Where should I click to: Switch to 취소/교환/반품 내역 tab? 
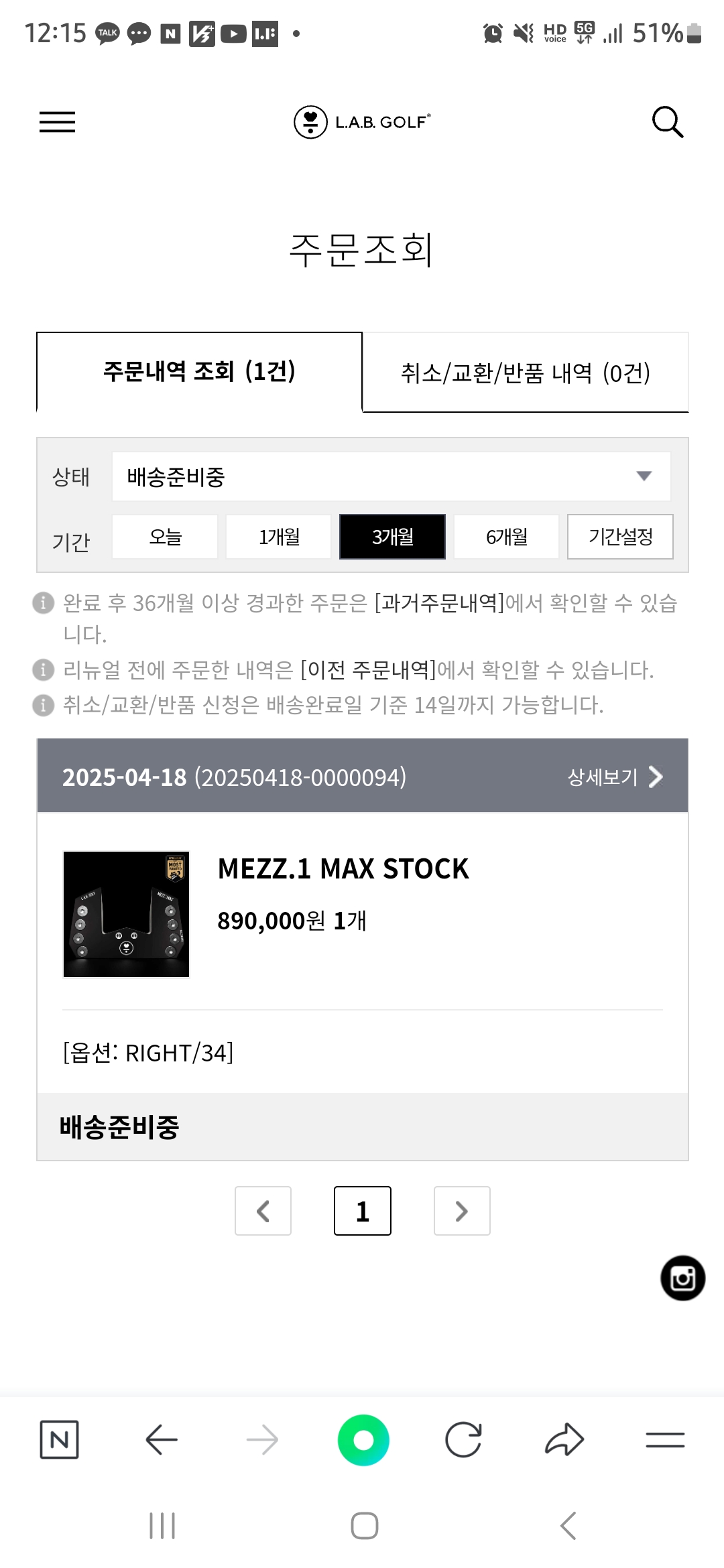(525, 373)
